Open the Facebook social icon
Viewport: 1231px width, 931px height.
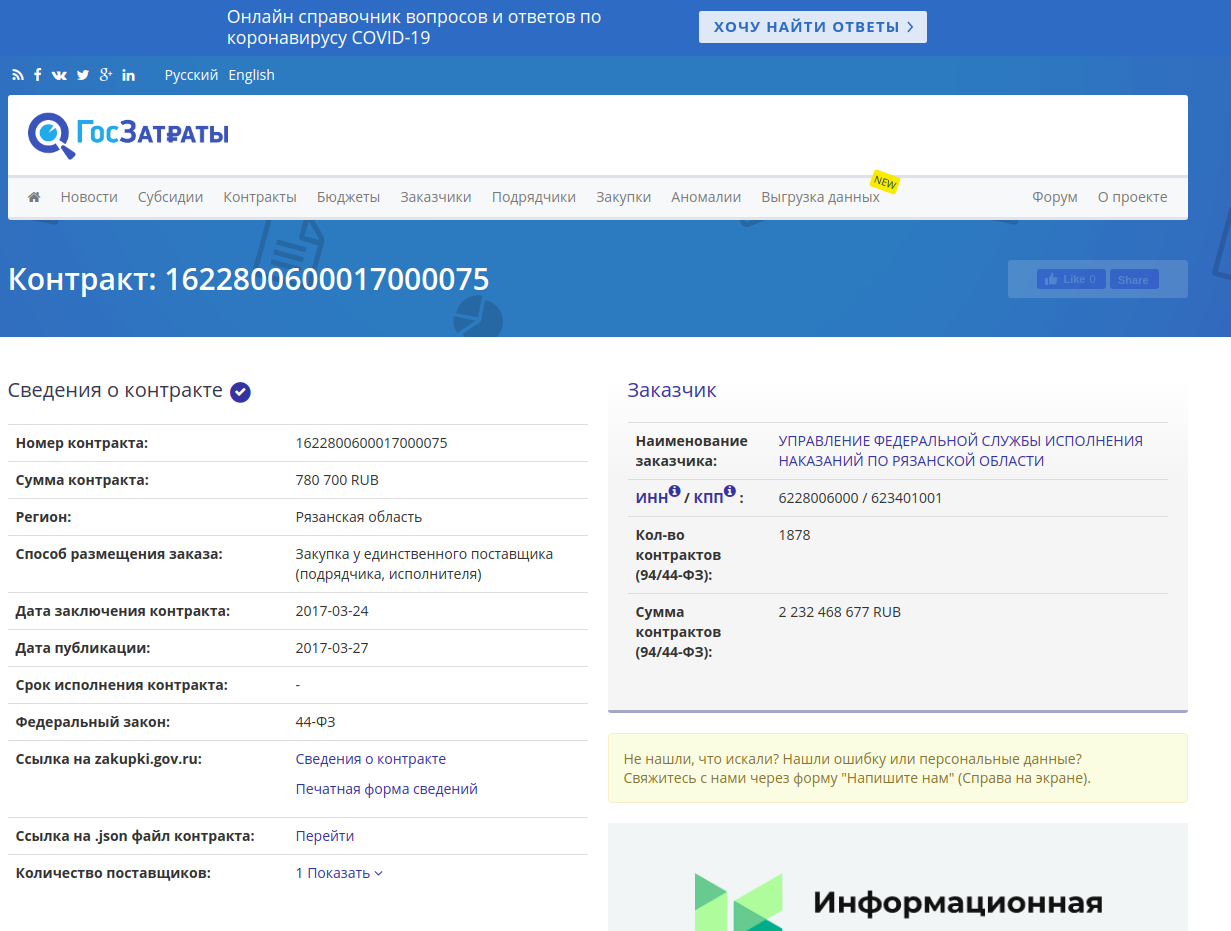click(38, 75)
